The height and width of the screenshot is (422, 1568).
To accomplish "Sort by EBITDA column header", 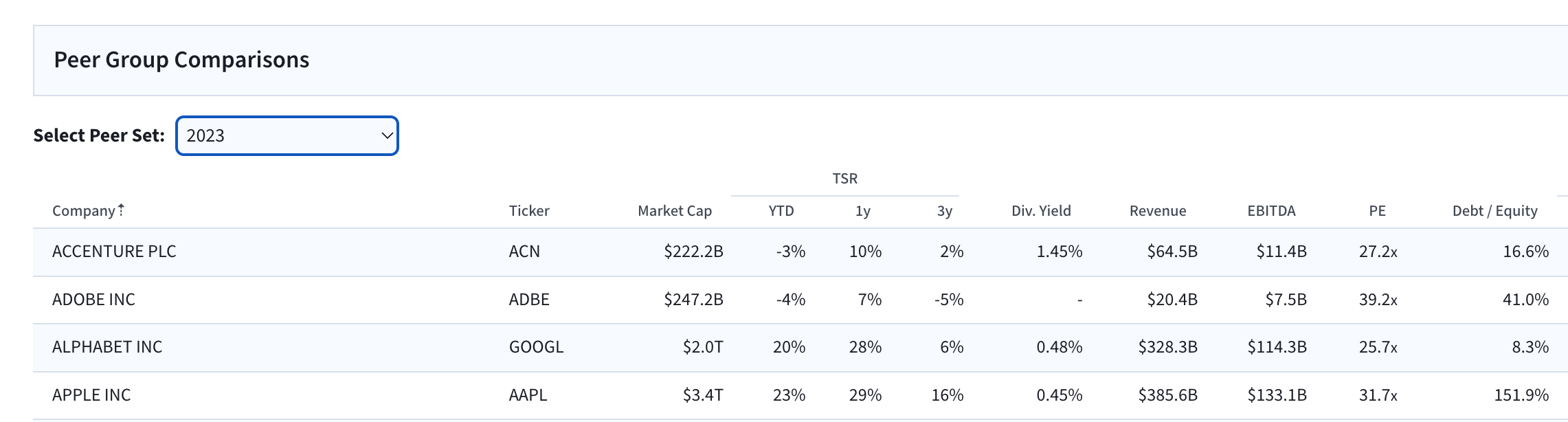I will (1271, 211).
